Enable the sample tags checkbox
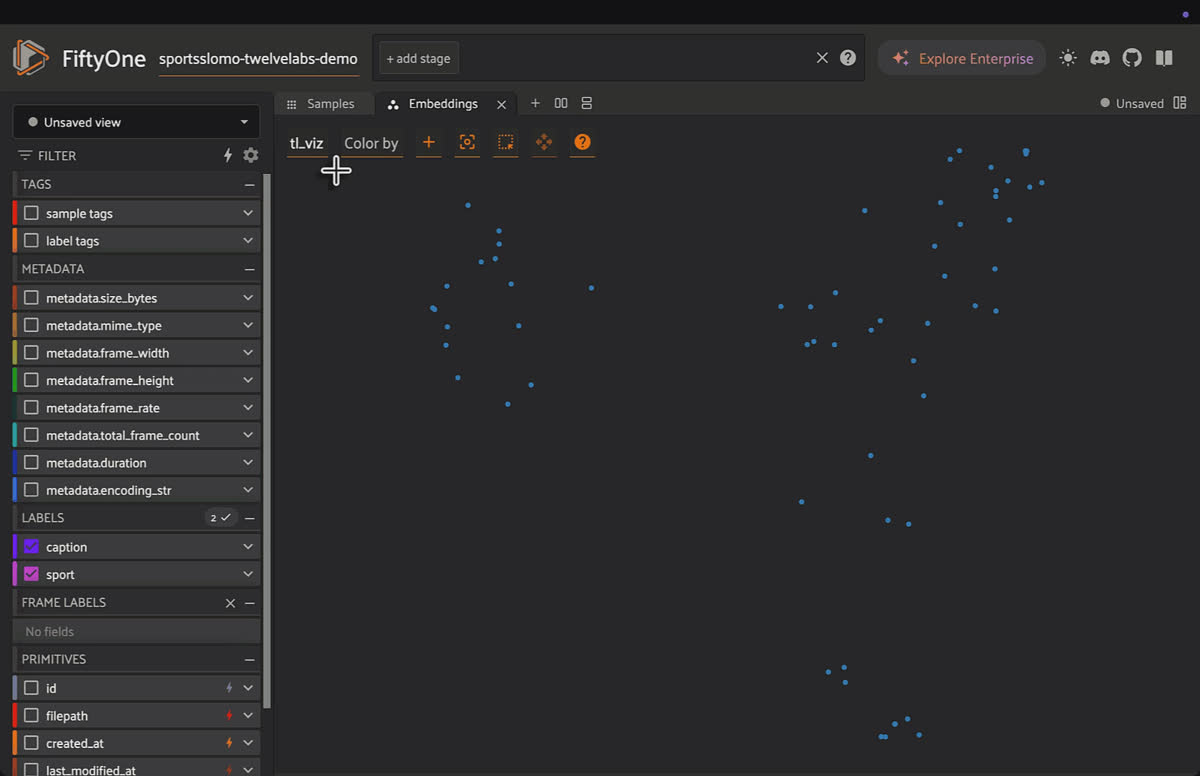 pyautogui.click(x=31, y=213)
